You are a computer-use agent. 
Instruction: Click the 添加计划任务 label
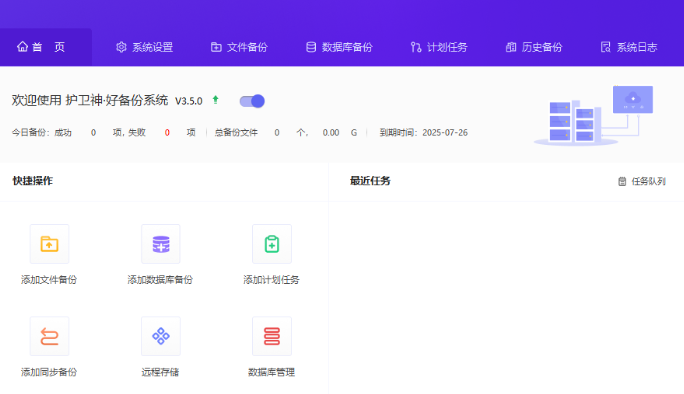[x=271, y=280]
